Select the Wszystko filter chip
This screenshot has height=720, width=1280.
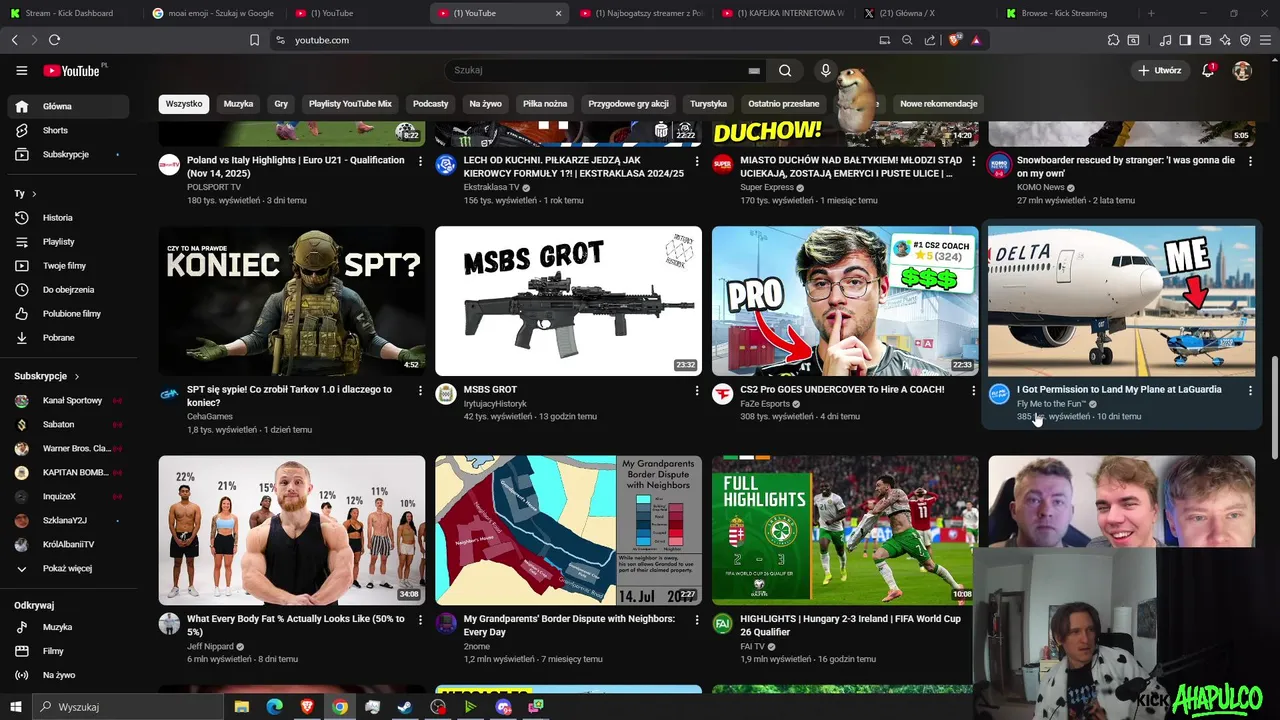tap(184, 104)
